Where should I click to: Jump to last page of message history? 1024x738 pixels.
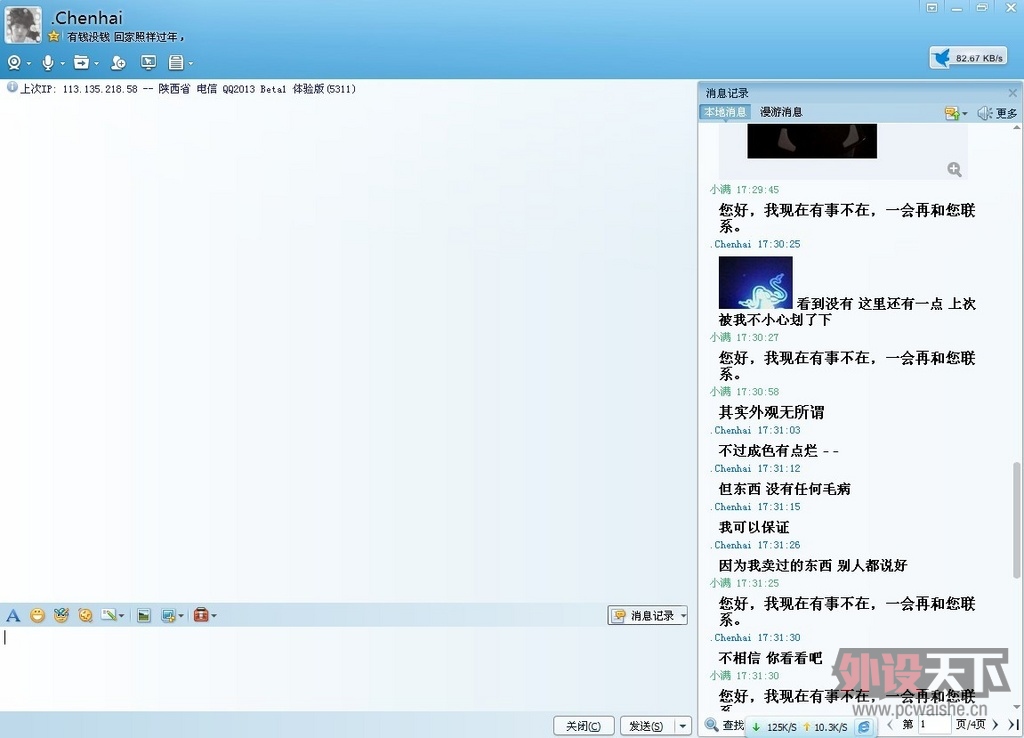[1013, 724]
